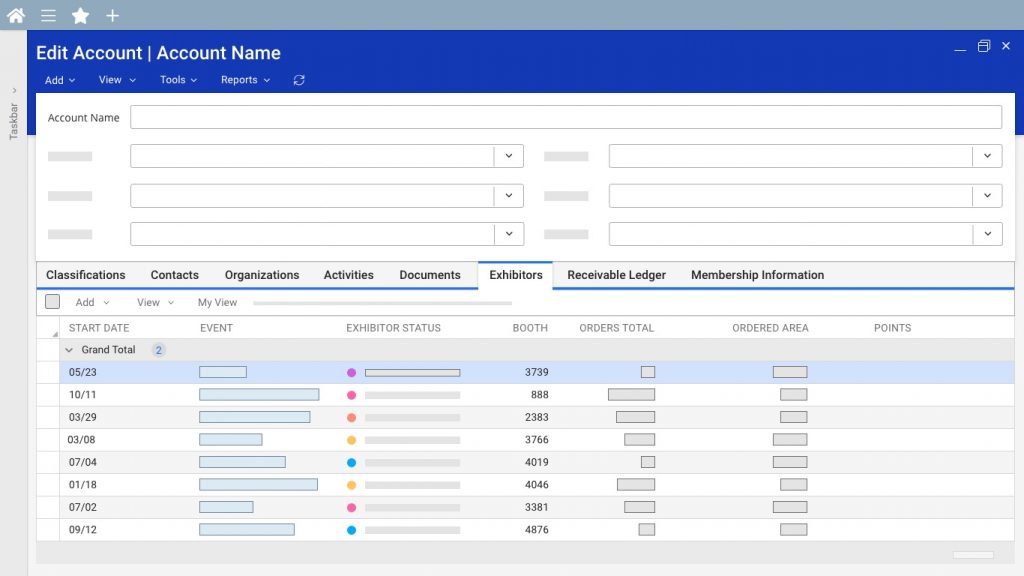The height and width of the screenshot is (576, 1024).
Task: Click the My View button
Action: coord(217,302)
